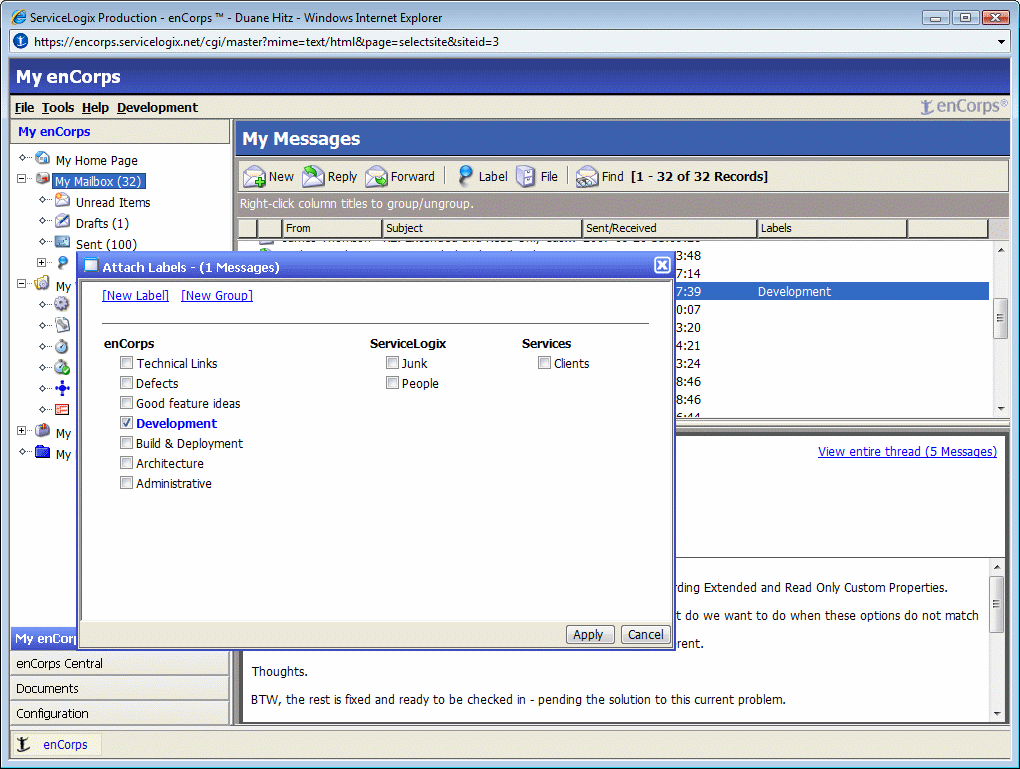This screenshot has width=1020, height=769.
Task: Sort by the Sent/Received column header
Action: [669, 228]
